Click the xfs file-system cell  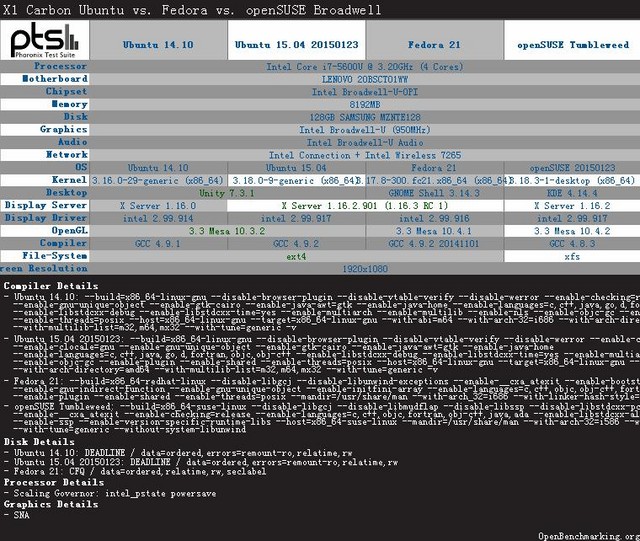coord(571,256)
